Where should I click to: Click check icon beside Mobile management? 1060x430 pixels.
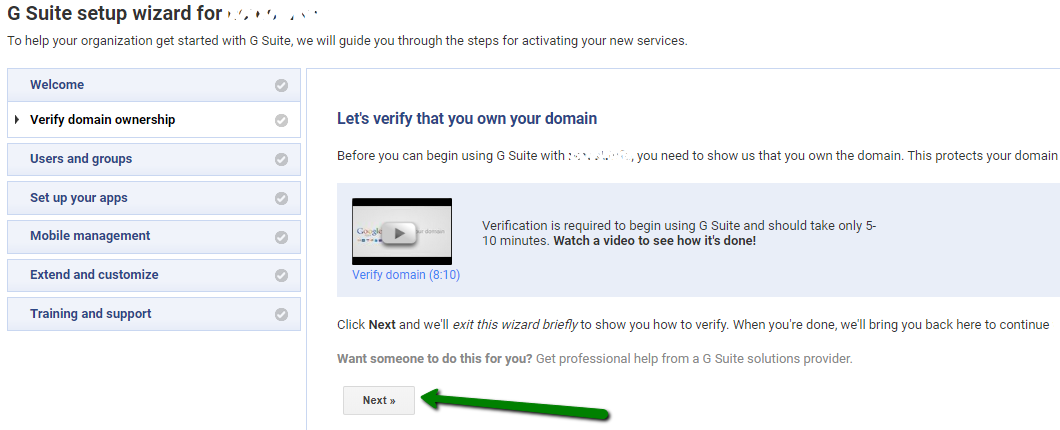(281, 237)
